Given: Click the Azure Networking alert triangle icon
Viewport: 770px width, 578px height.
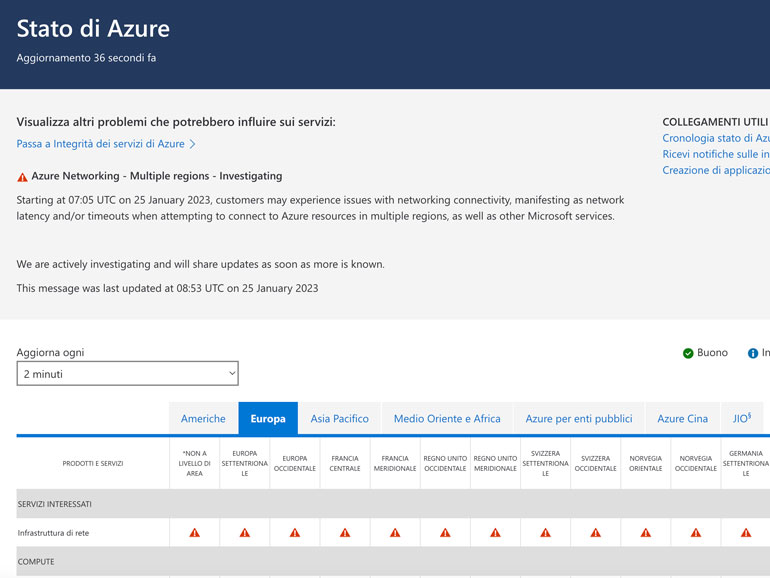Looking at the screenshot, I should click(x=22, y=177).
